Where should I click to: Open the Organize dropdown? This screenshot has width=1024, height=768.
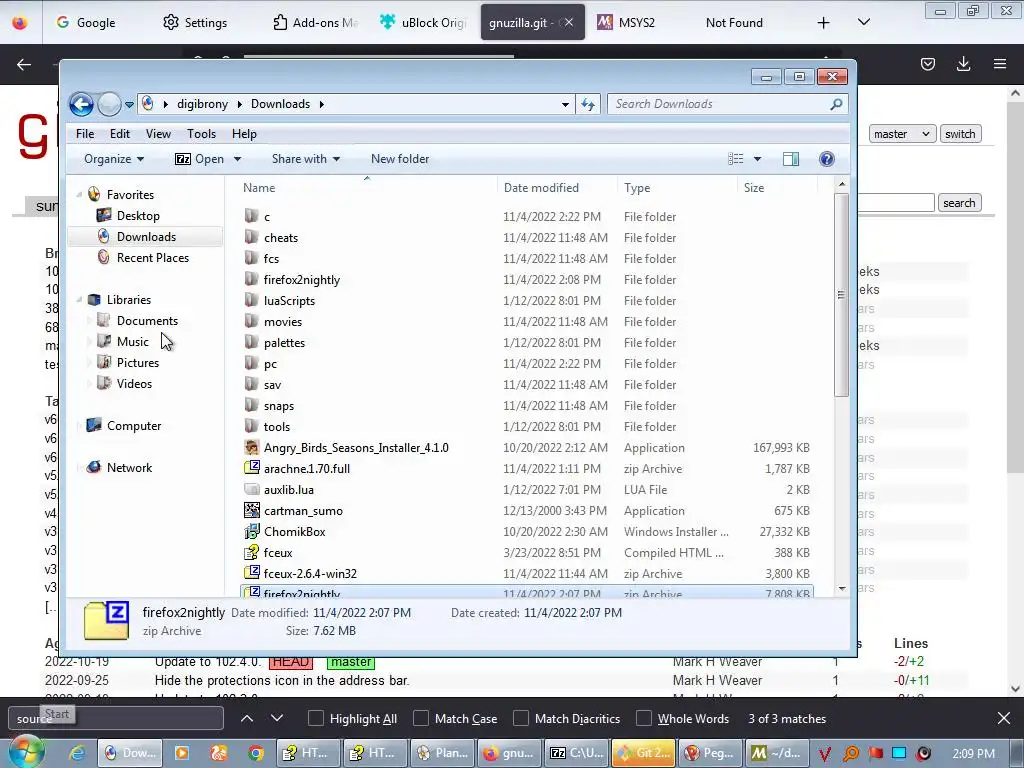[114, 159]
